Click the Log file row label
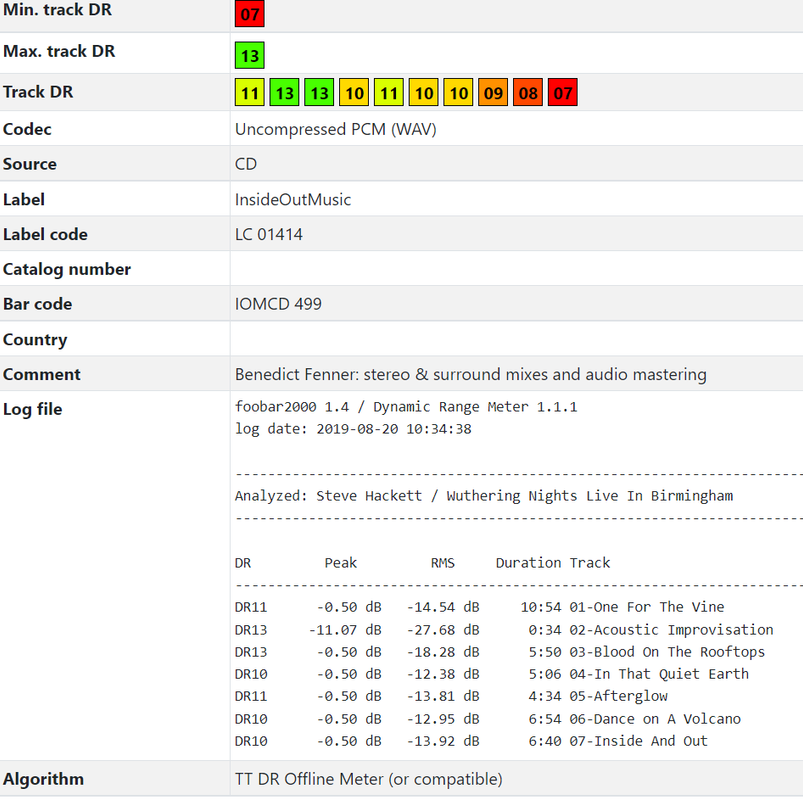Screen dimensions: 803x800 pyautogui.click(x=33, y=409)
